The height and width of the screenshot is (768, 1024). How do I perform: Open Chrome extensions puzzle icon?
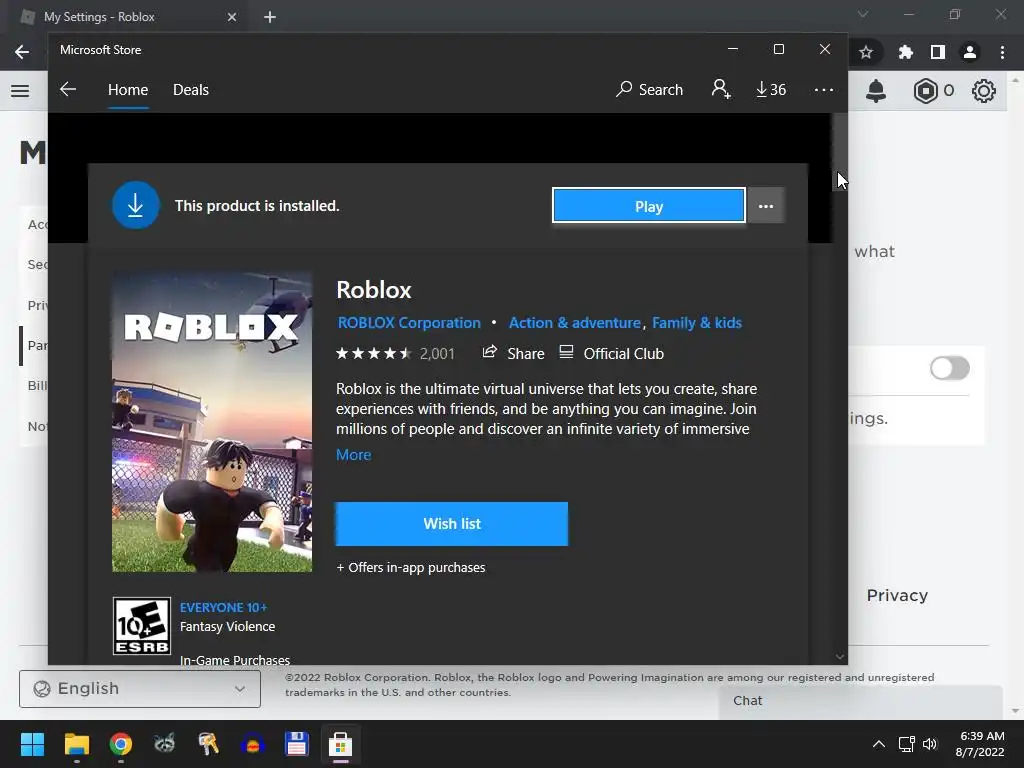pyautogui.click(x=905, y=52)
